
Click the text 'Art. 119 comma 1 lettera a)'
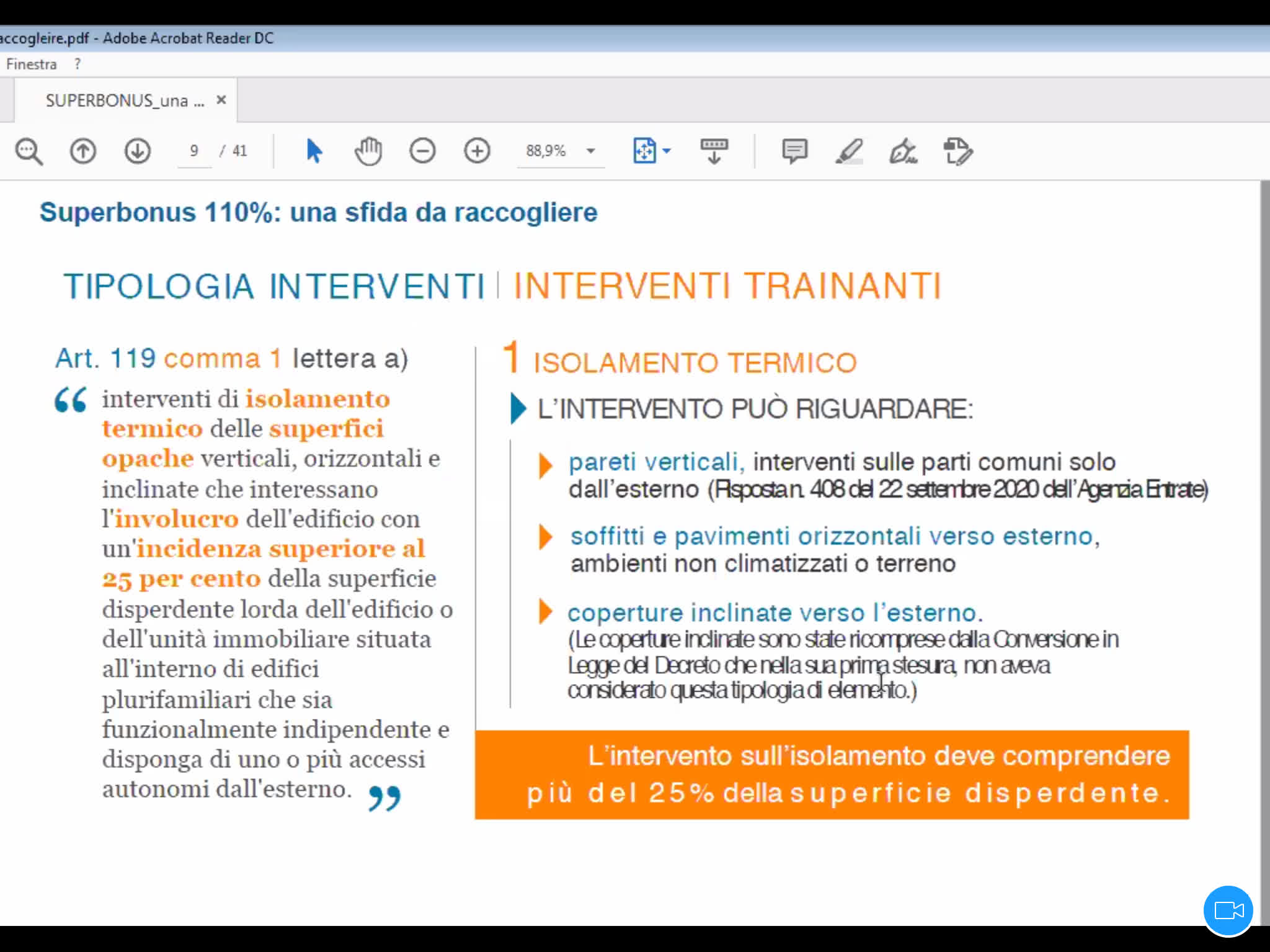232,358
